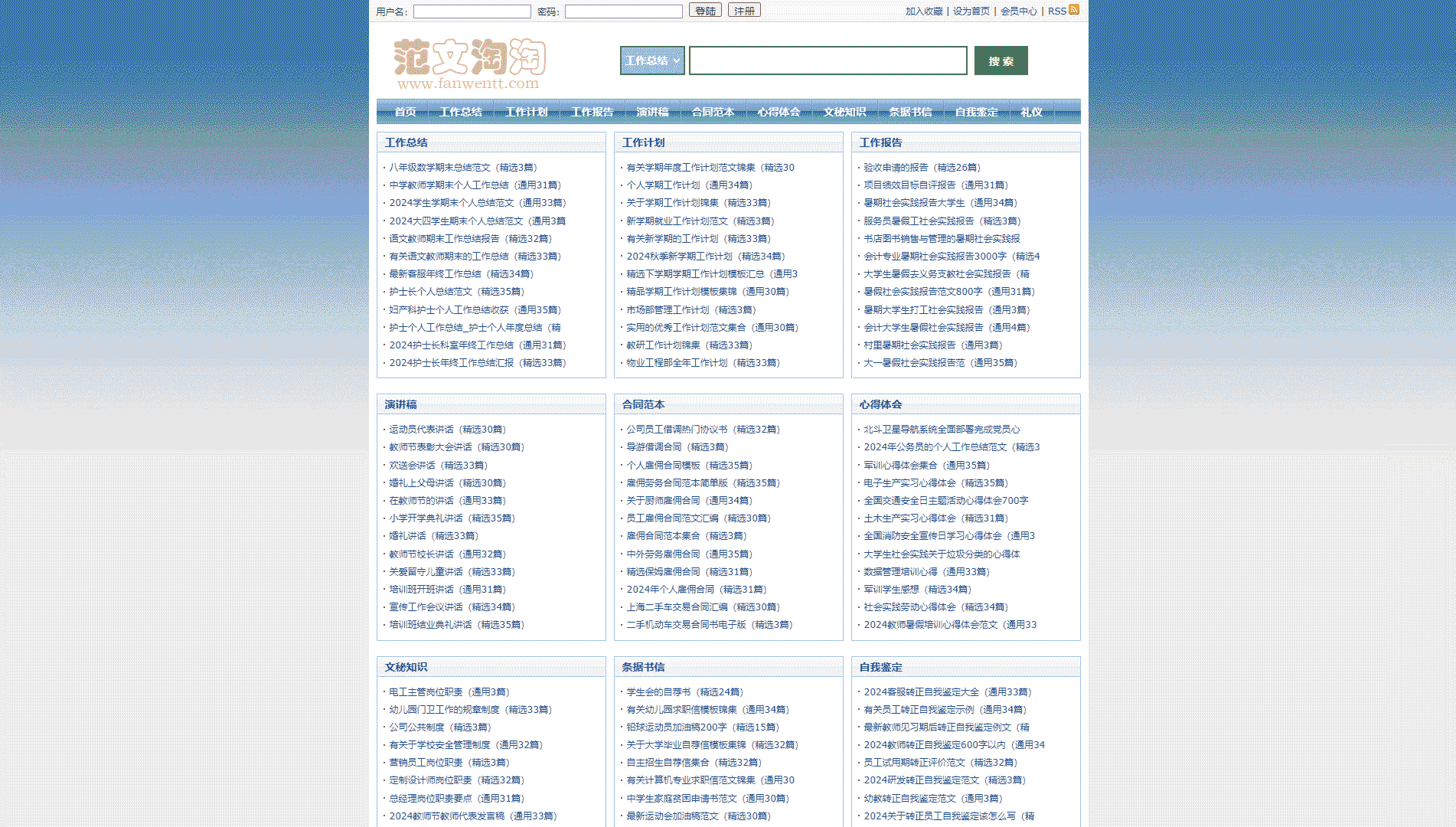Open 最新客服年终工作总结 article

[462, 274]
